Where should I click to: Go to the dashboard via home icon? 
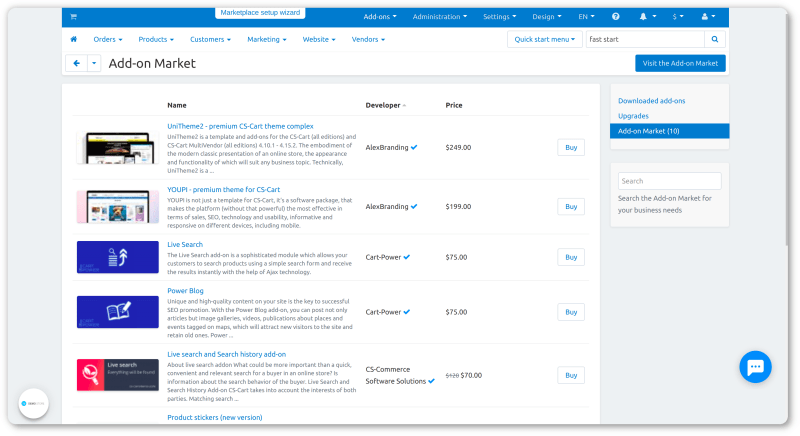(73, 39)
